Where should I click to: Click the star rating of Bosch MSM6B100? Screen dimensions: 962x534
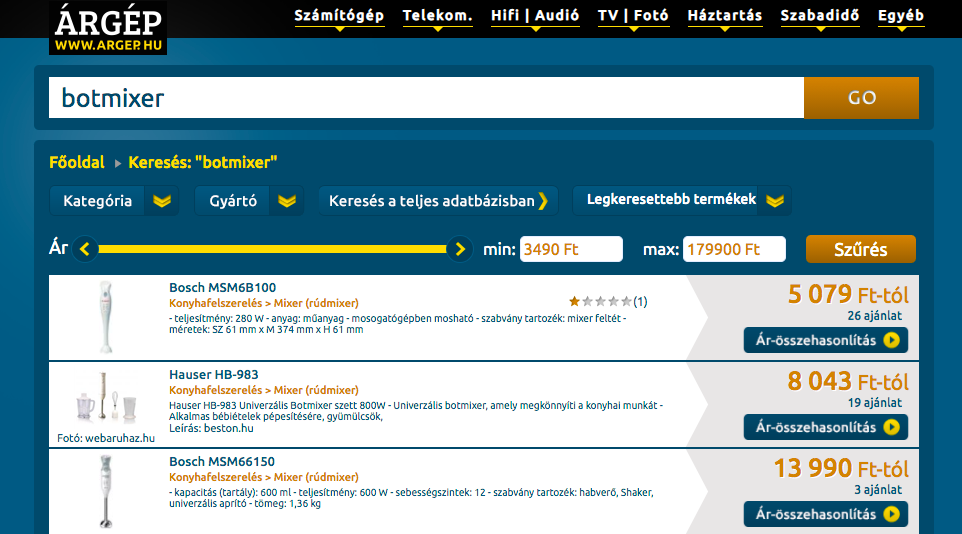[x=601, y=301]
